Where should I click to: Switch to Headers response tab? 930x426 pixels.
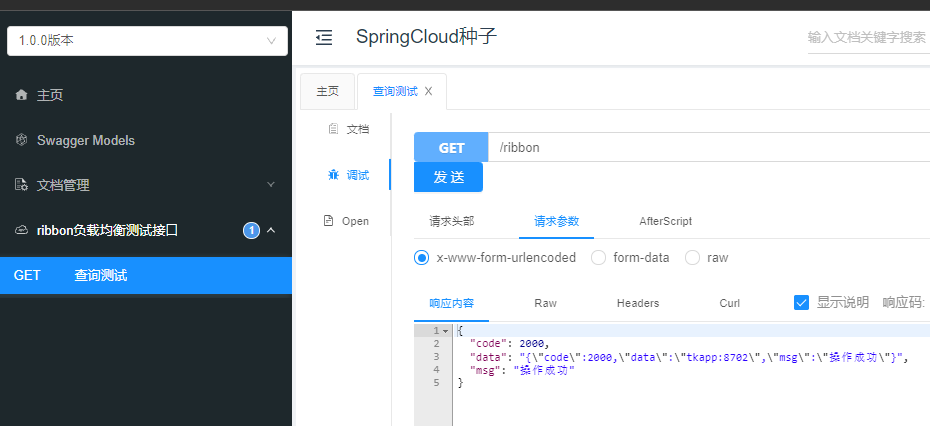click(x=638, y=303)
